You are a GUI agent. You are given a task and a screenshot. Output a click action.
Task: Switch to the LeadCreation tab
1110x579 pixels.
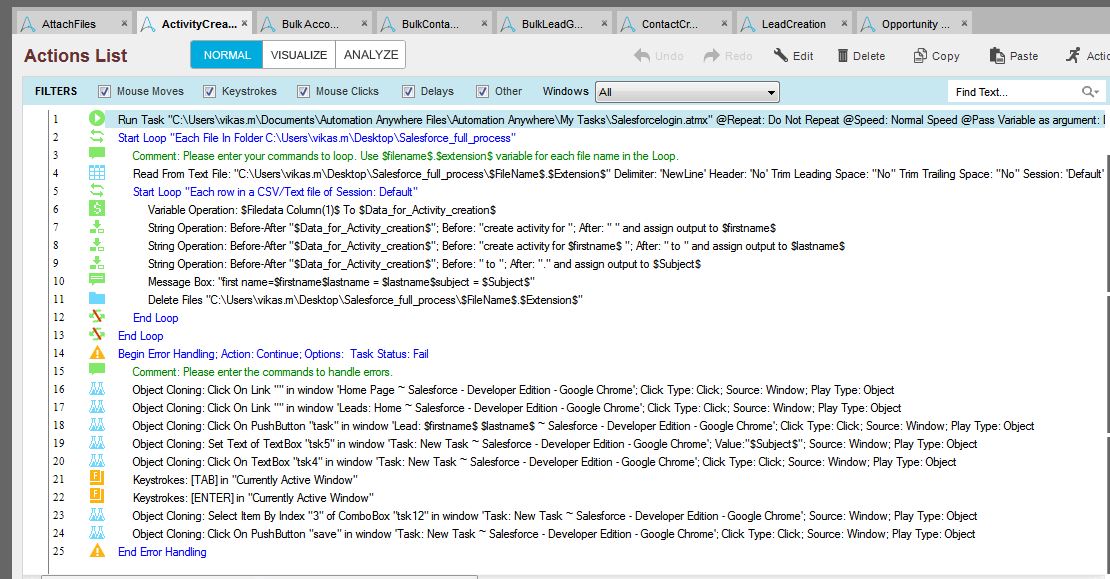click(x=793, y=24)
